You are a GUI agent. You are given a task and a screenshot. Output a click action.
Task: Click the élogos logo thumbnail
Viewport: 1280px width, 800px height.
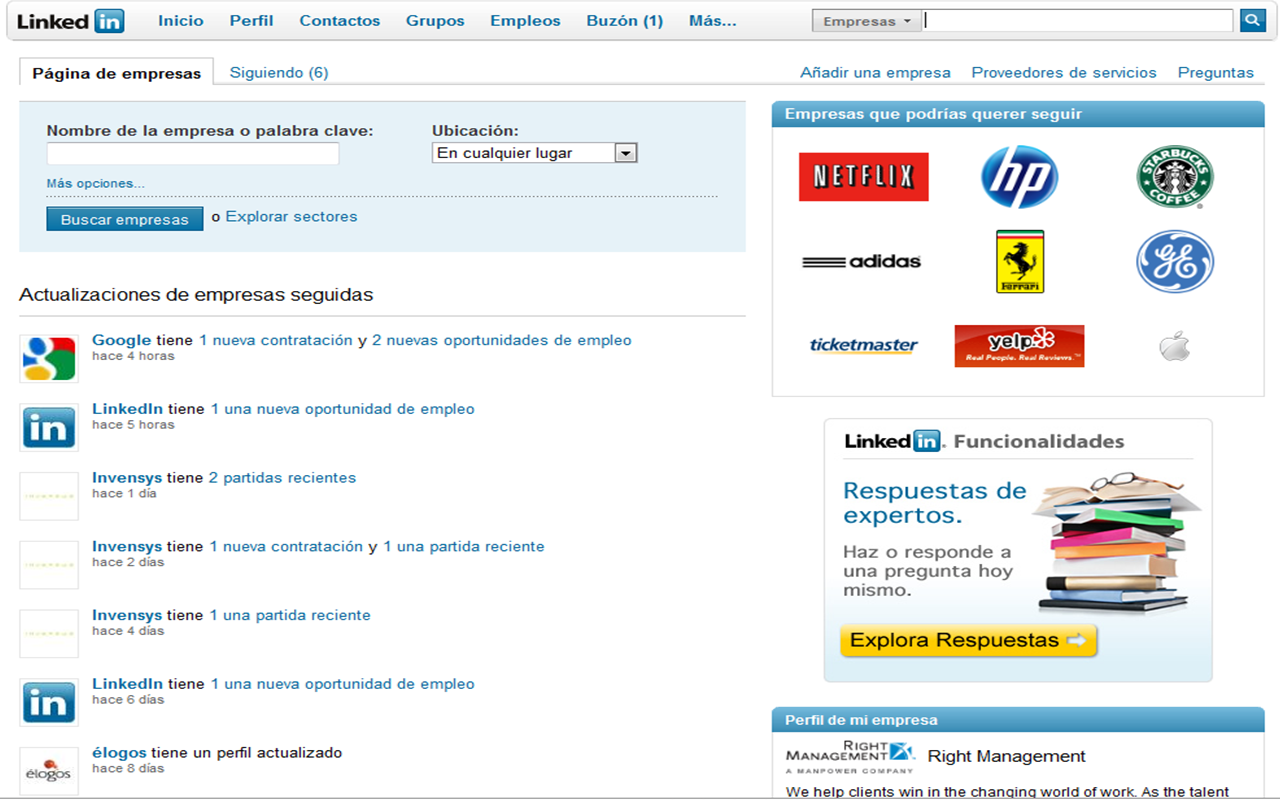coord(49,771)
